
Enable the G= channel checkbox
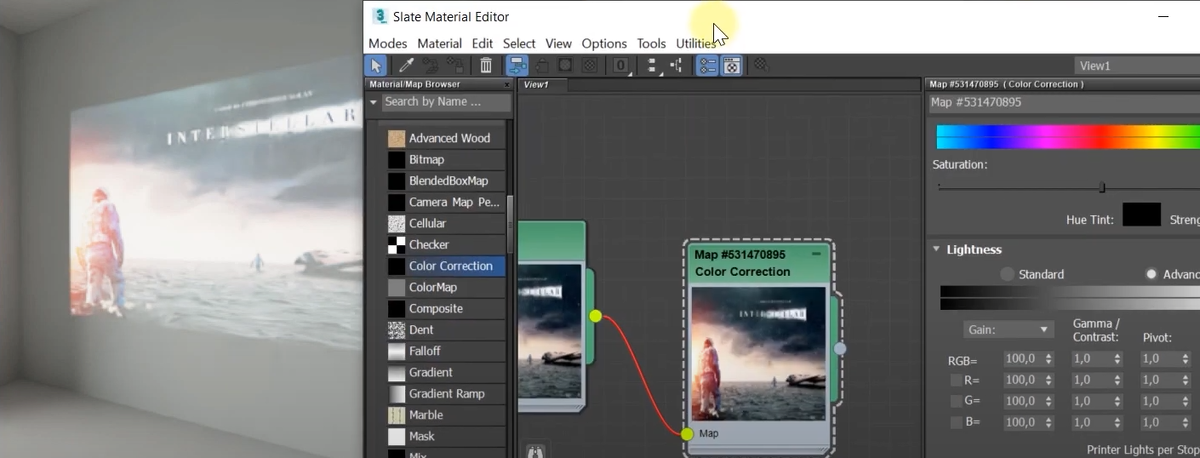tap(956, 401)
